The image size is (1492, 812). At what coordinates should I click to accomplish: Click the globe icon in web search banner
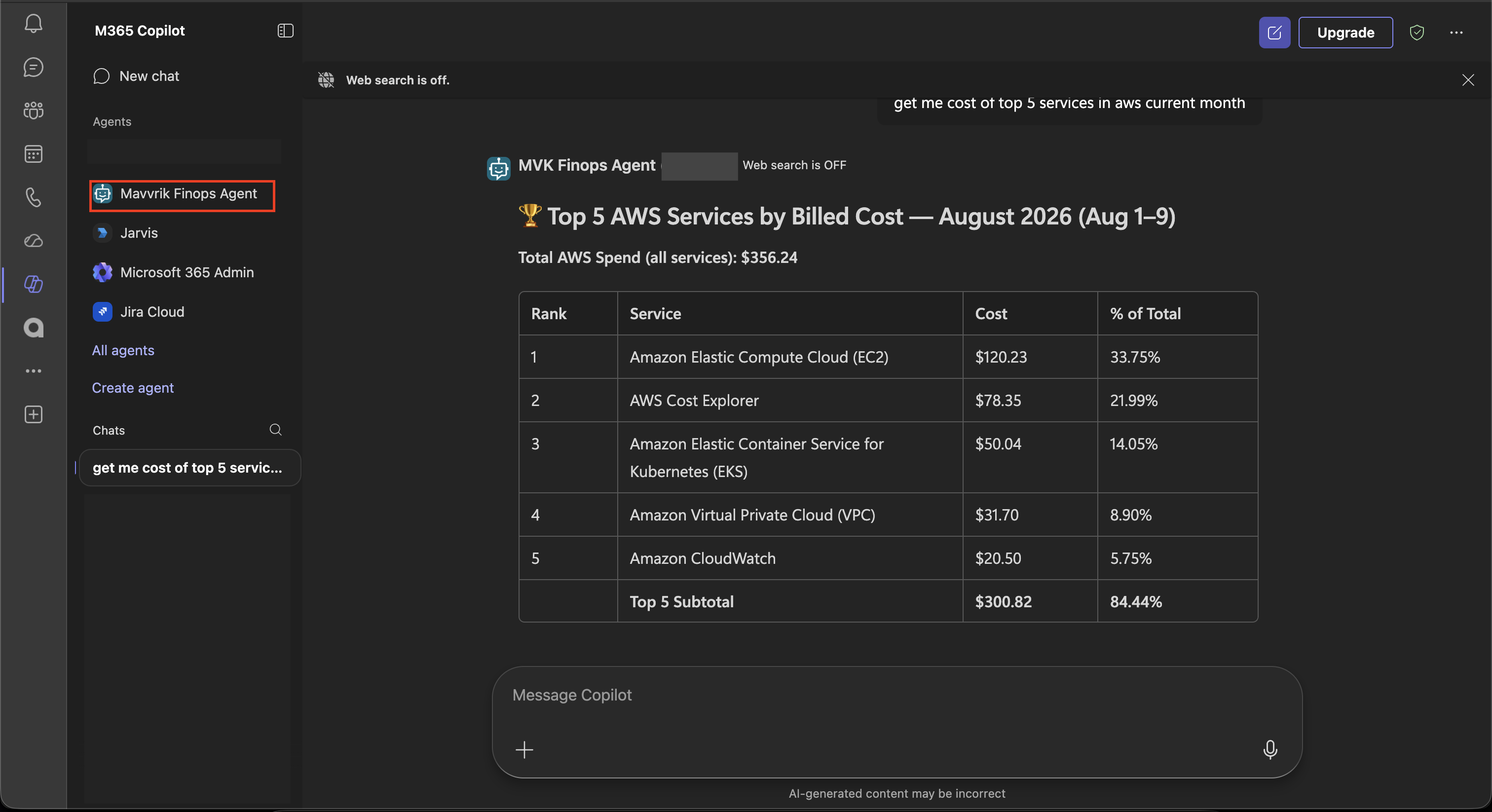coord(326,80)
